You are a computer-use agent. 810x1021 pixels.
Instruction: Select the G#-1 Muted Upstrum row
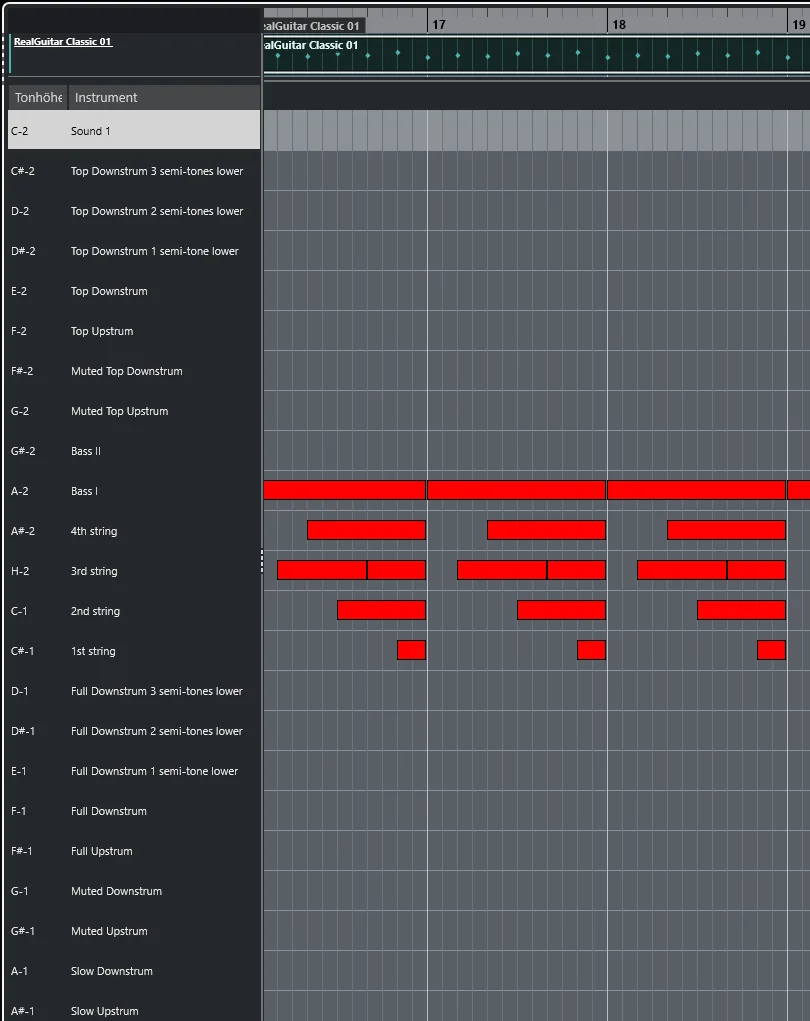(x=134, y=931)
